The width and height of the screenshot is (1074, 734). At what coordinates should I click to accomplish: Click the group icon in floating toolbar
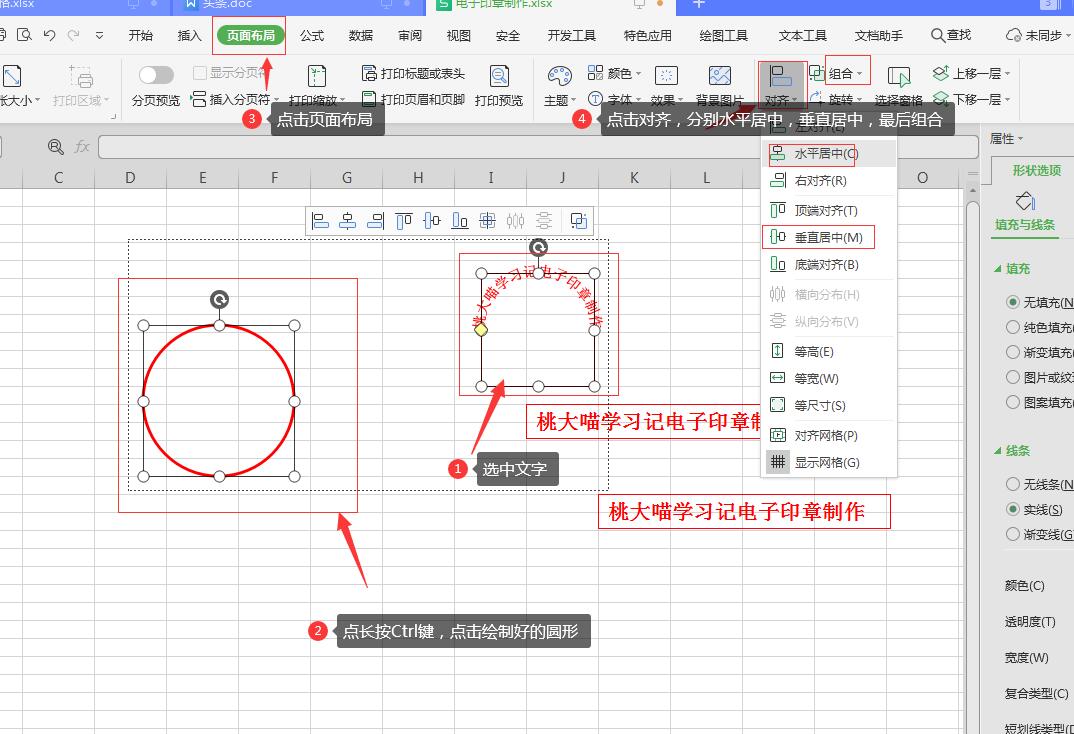pos(578,221)
